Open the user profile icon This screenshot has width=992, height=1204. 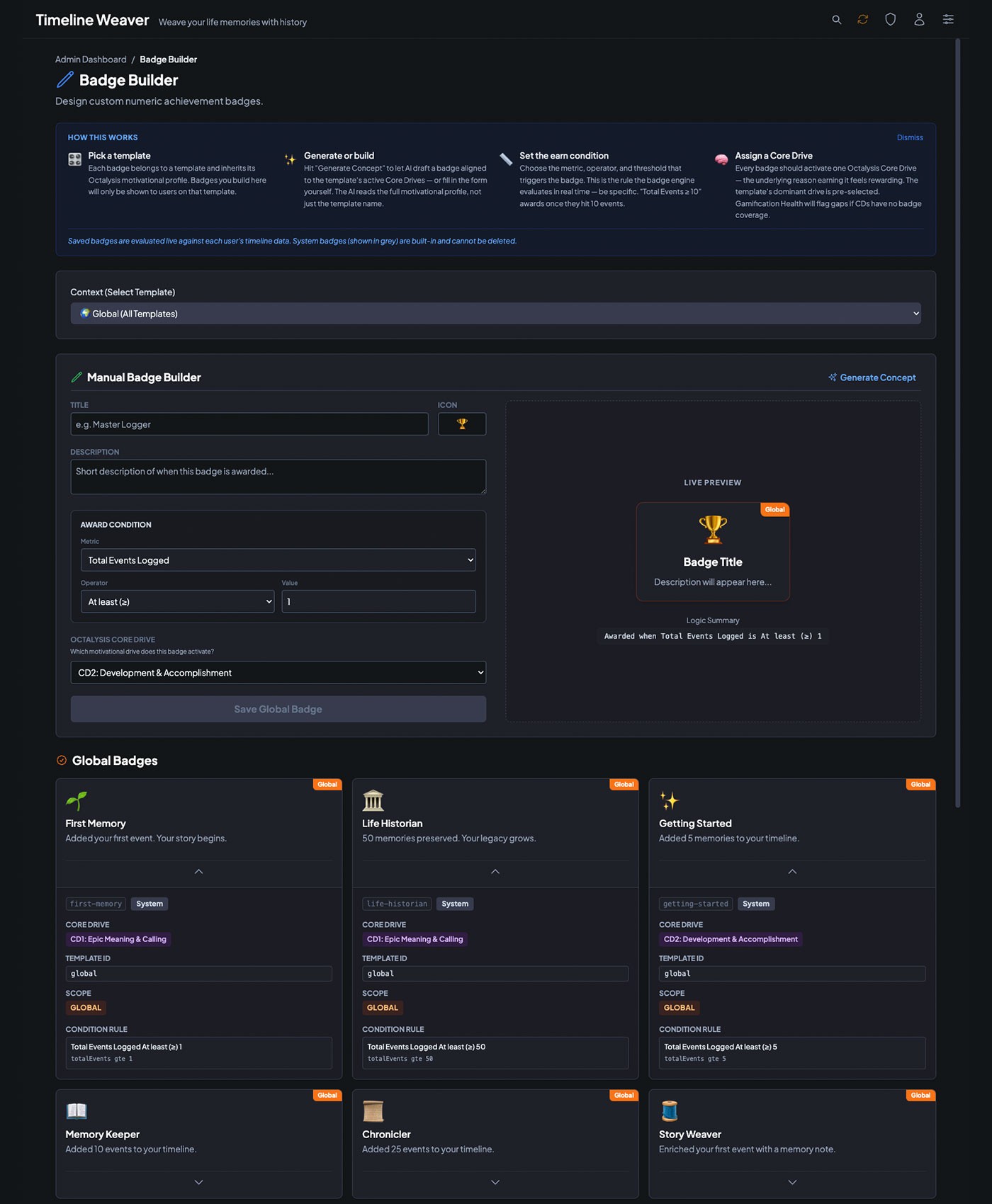point(919,20)
